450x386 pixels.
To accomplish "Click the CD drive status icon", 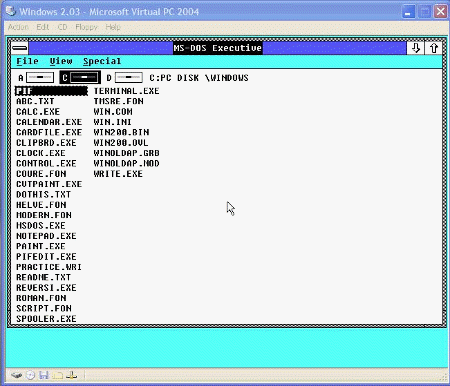I will [30, 376].
